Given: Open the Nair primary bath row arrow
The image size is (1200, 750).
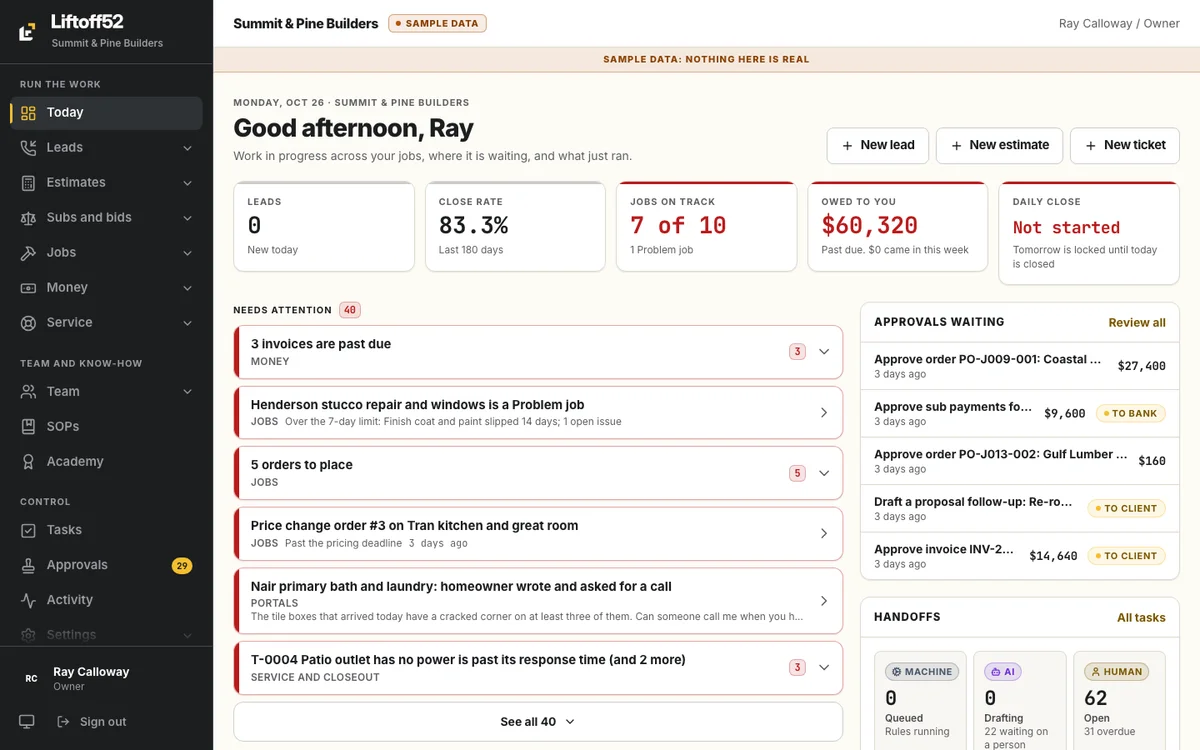Looking at the screenshot, I should pos(824,601).
